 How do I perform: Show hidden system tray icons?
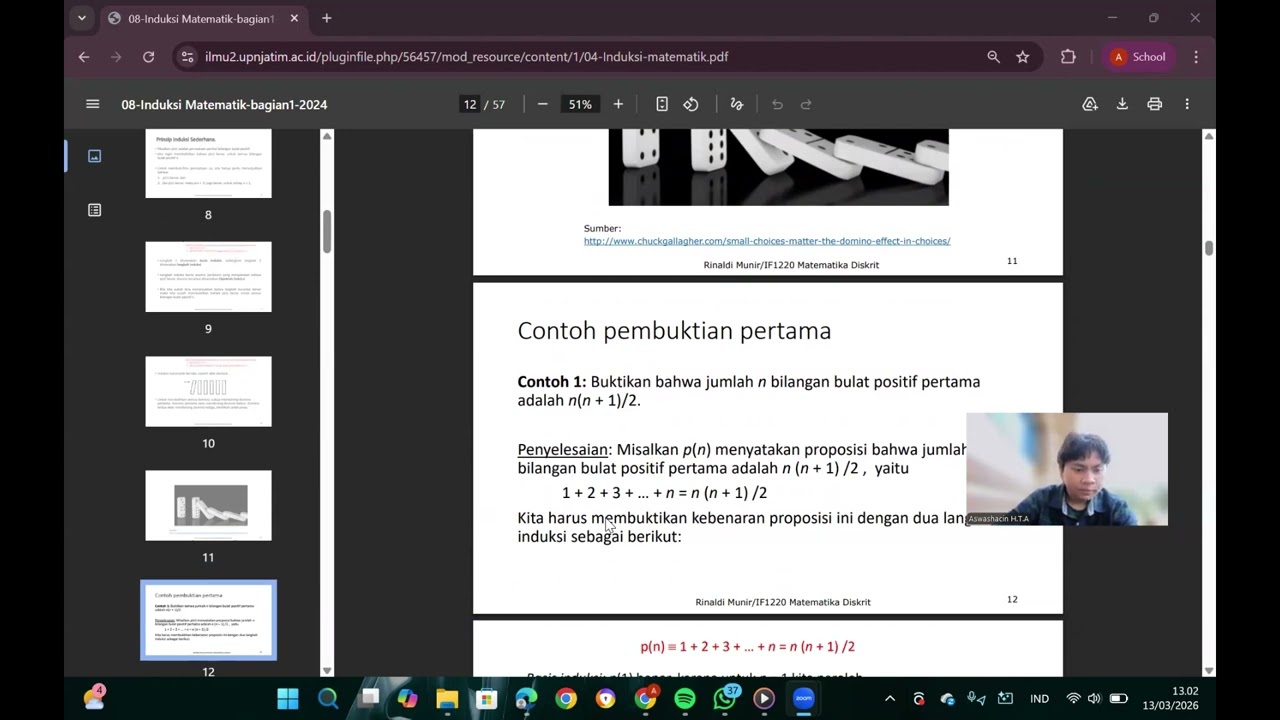[x=890, y=698]
